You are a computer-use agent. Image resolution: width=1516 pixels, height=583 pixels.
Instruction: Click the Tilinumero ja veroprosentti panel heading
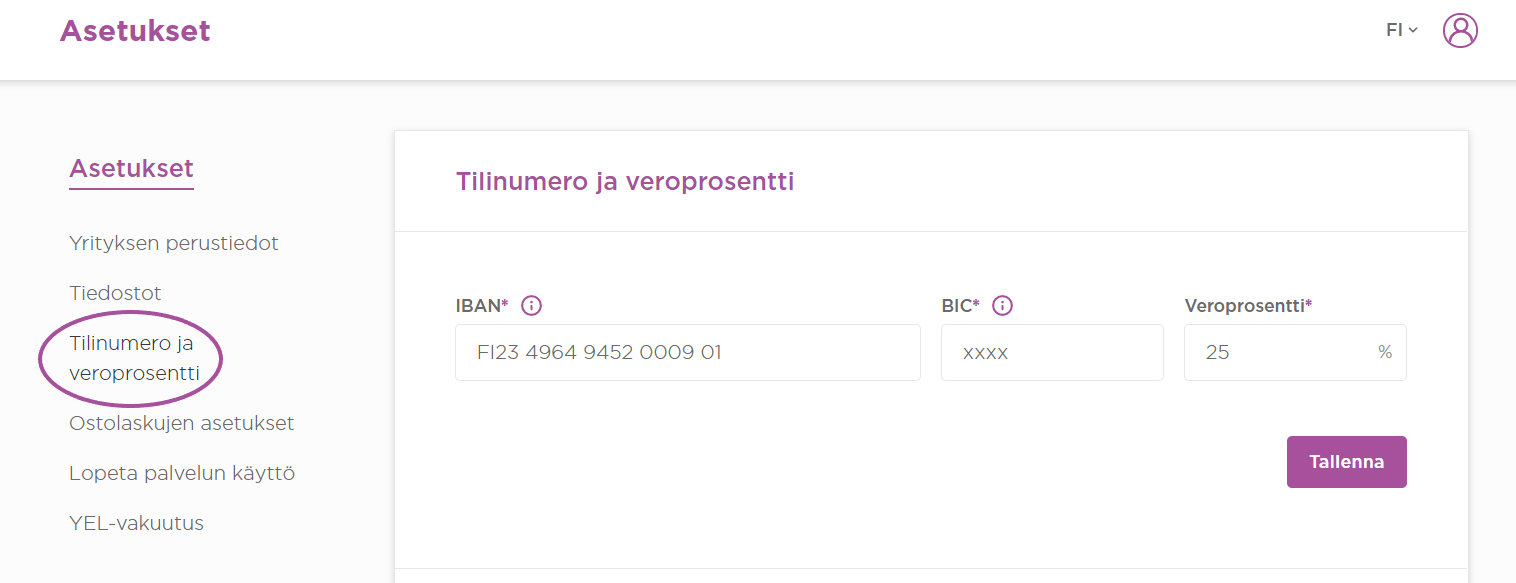pyautogui.click(x=625, y=182)
